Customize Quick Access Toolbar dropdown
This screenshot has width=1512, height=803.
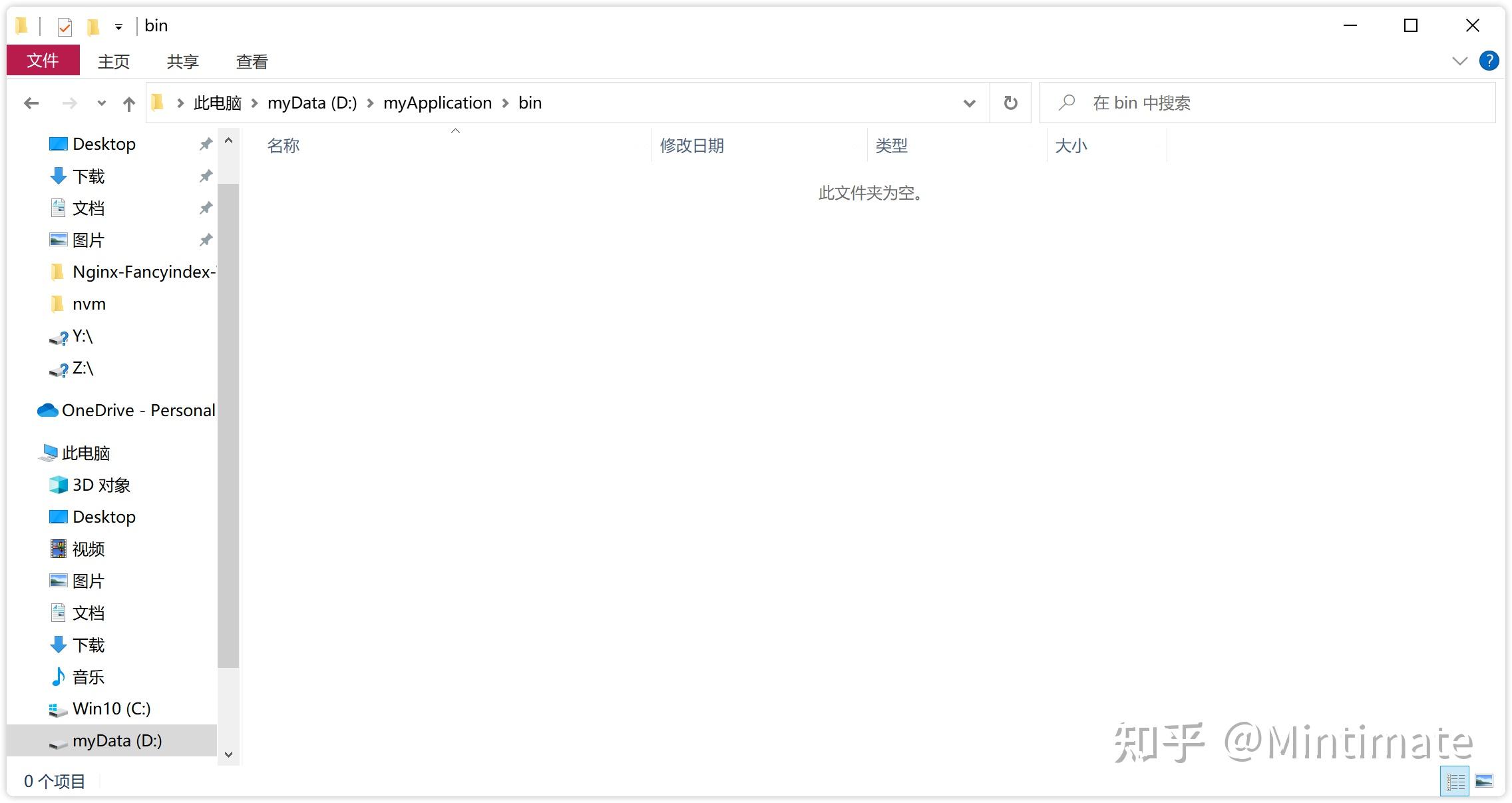[x=118, y=27]
